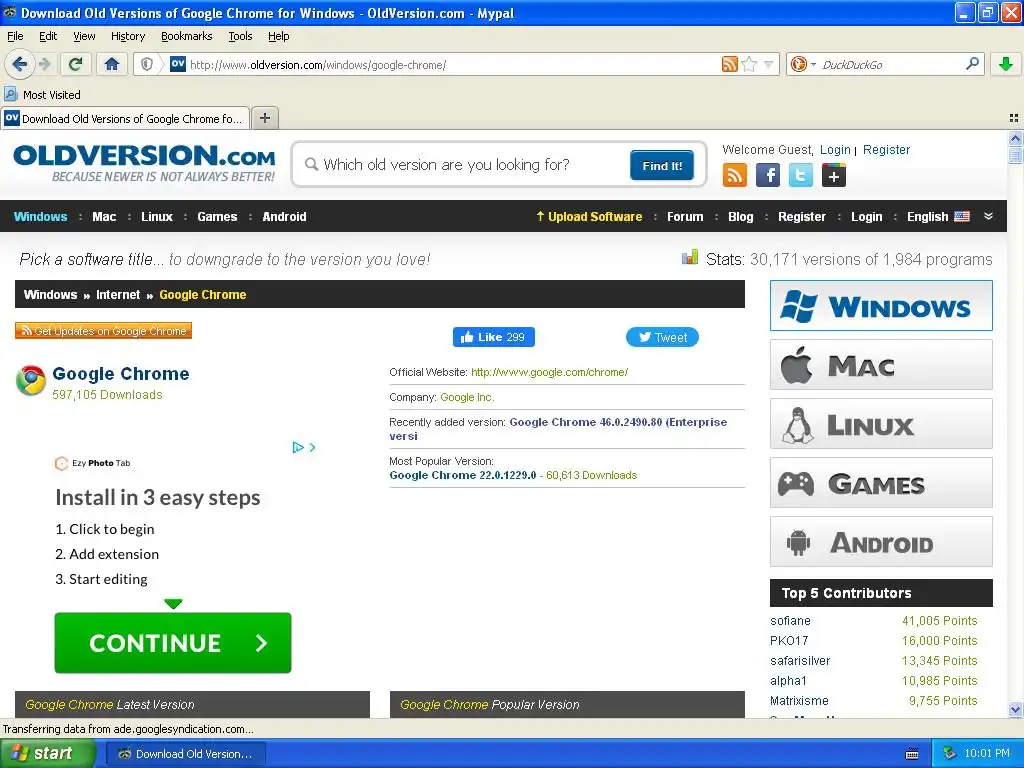Click the forward navigation arrow
Image resolution: width=1024 pixels, height=768 pixels.
pyautogui.click(x=44, y=64)
